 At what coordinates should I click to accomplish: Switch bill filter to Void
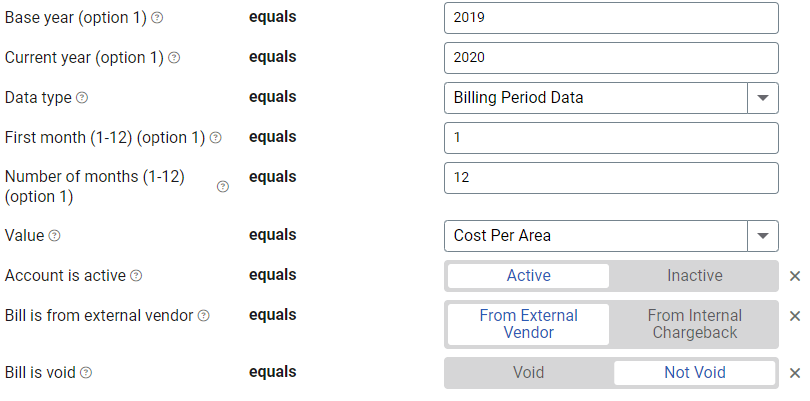(528, 372)
